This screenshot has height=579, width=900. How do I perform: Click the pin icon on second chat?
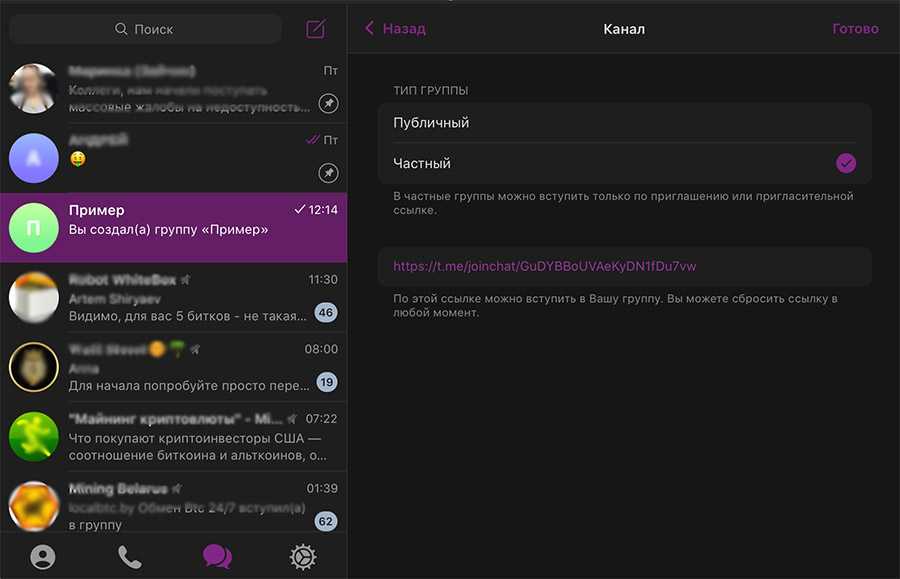tap(328, 173)
